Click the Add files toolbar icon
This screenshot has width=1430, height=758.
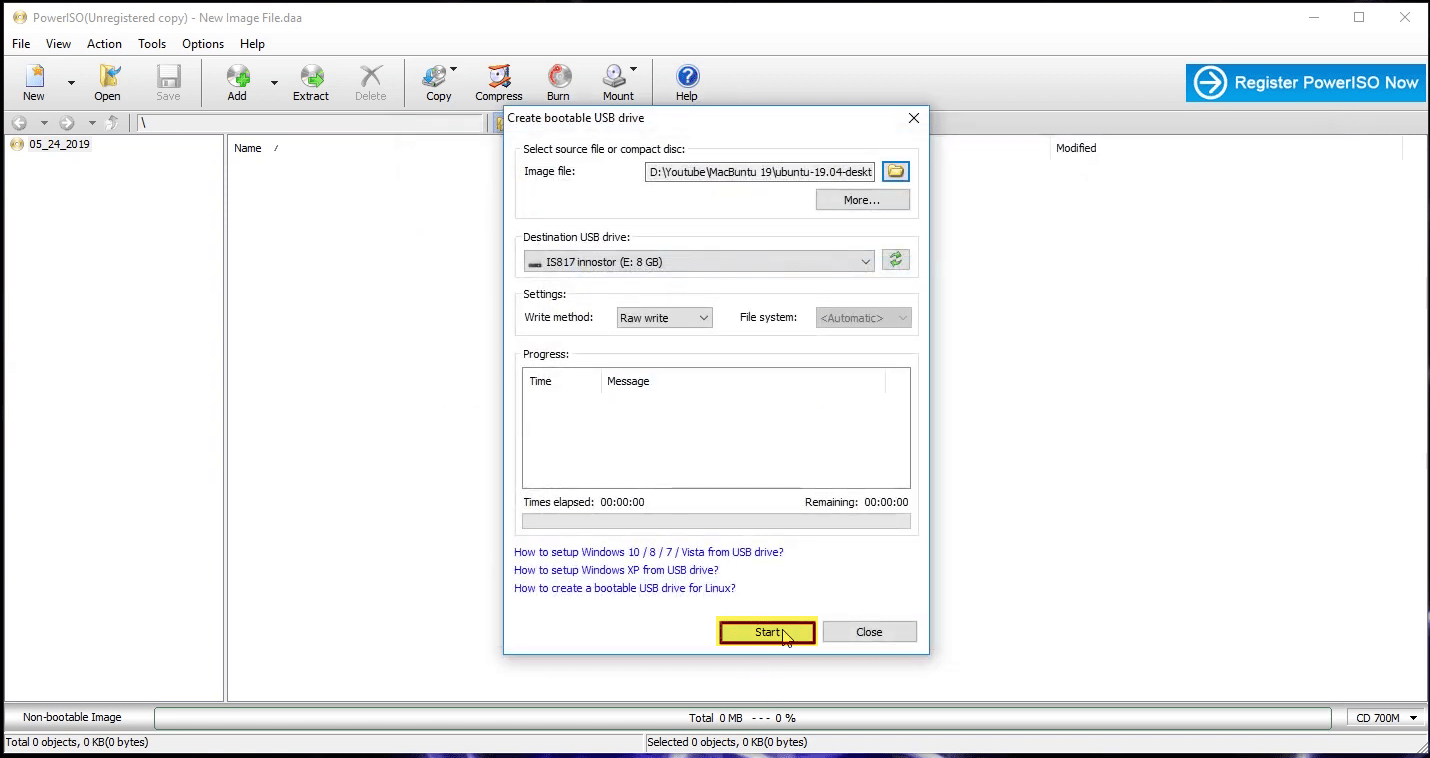pyautogui.click(x=237, y=82)
